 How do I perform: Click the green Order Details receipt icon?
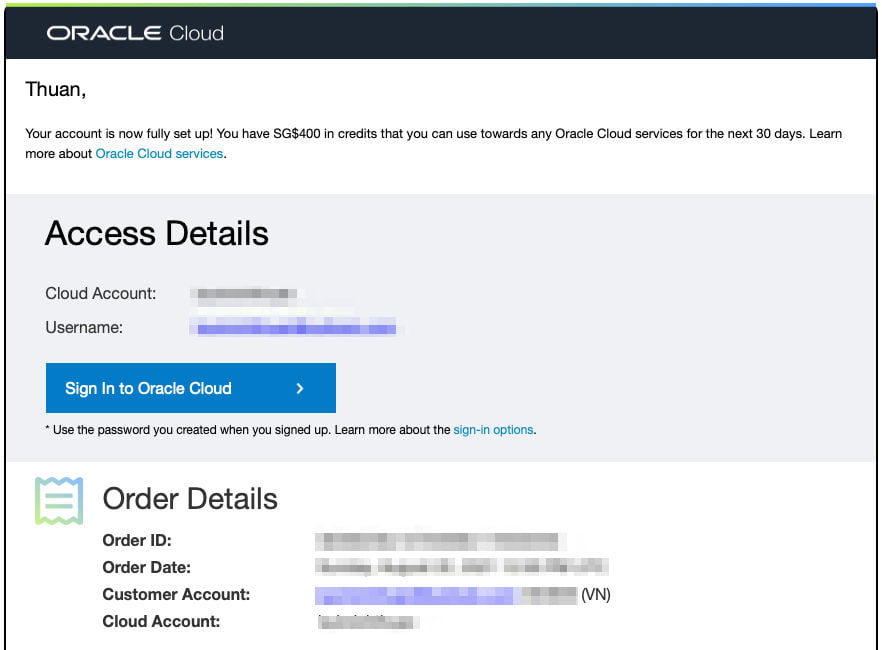coord(61,498)
